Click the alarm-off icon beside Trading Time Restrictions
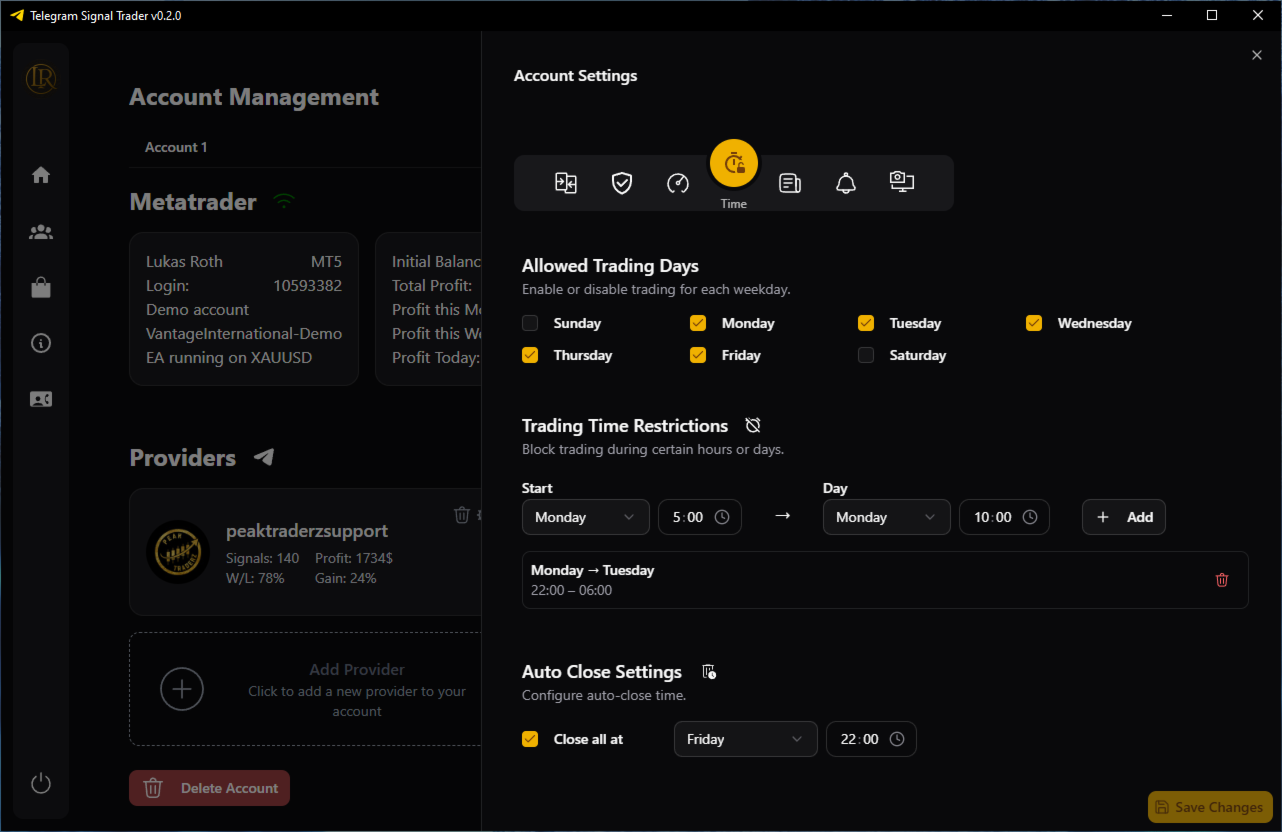The height and width of the screenshot is (832, 1282). 753,426
